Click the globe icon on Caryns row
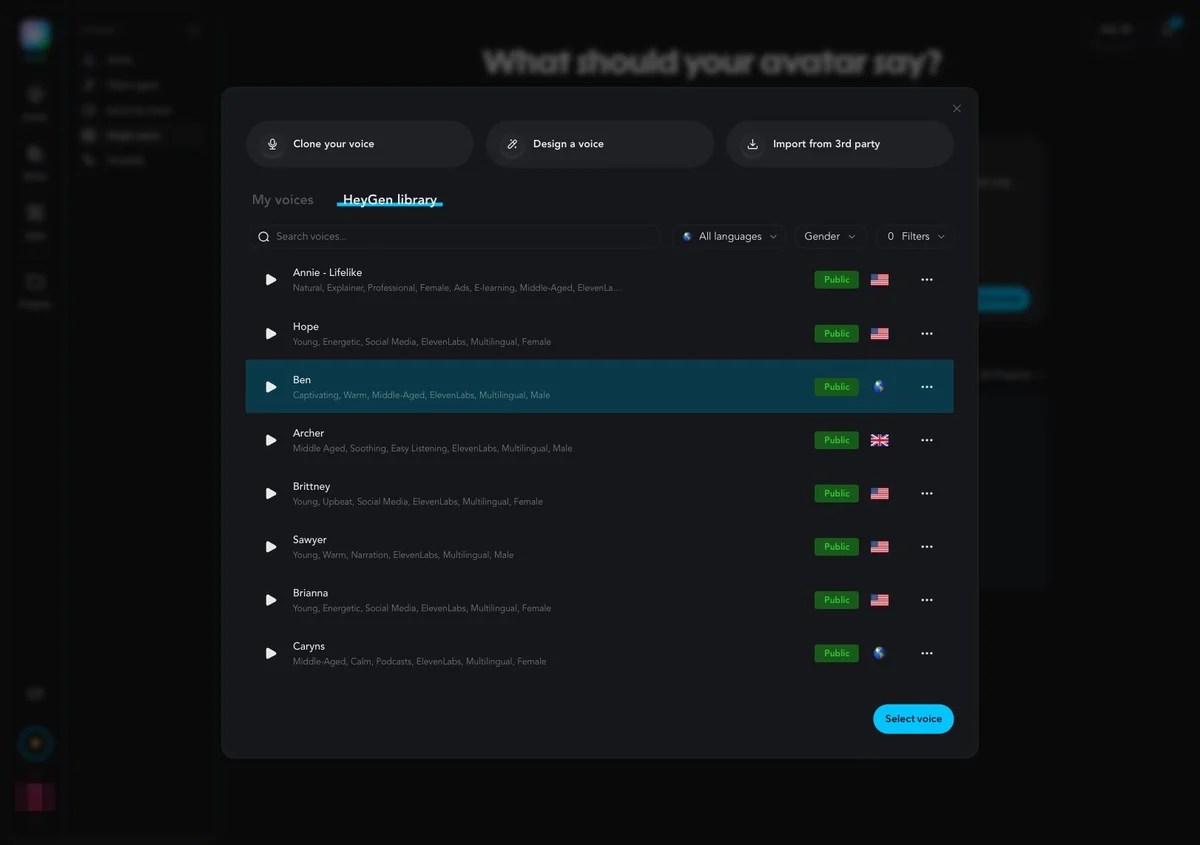 pyautogui.click(x=879, y=653)
